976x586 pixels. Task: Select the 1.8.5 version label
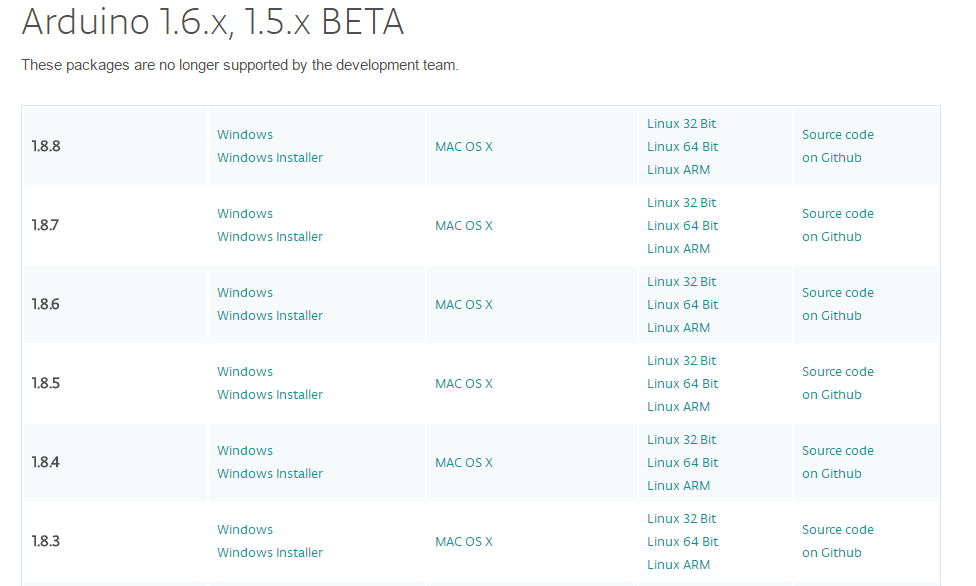(46, 384)
